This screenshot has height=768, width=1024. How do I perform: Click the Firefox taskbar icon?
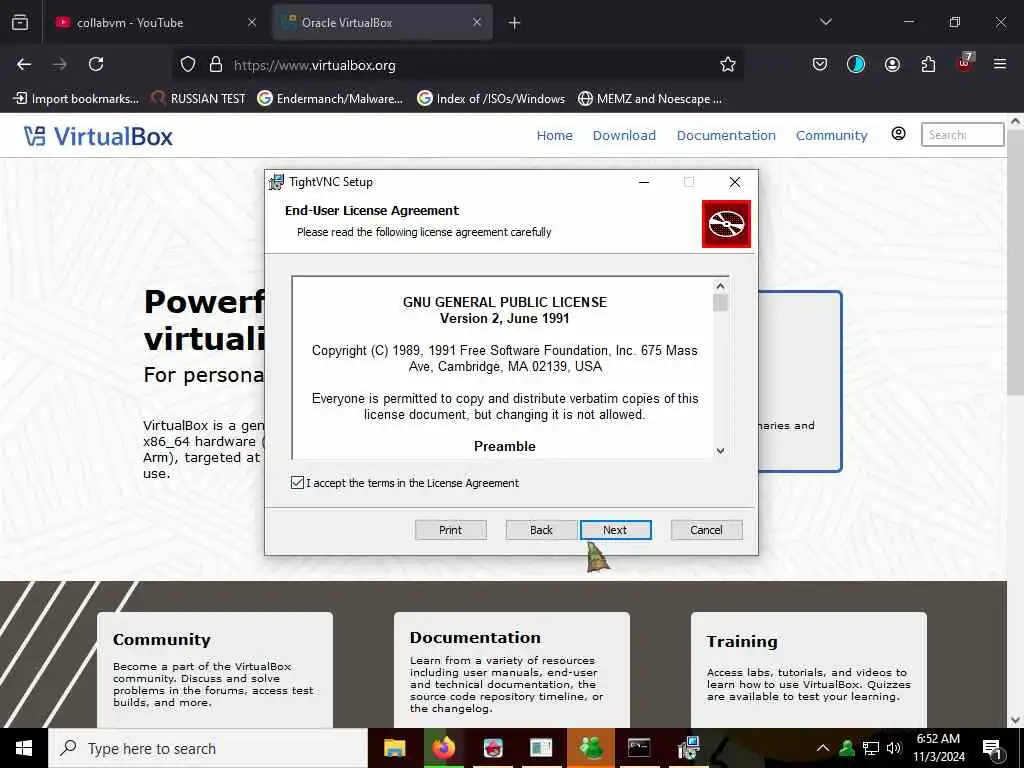(443, 748)
